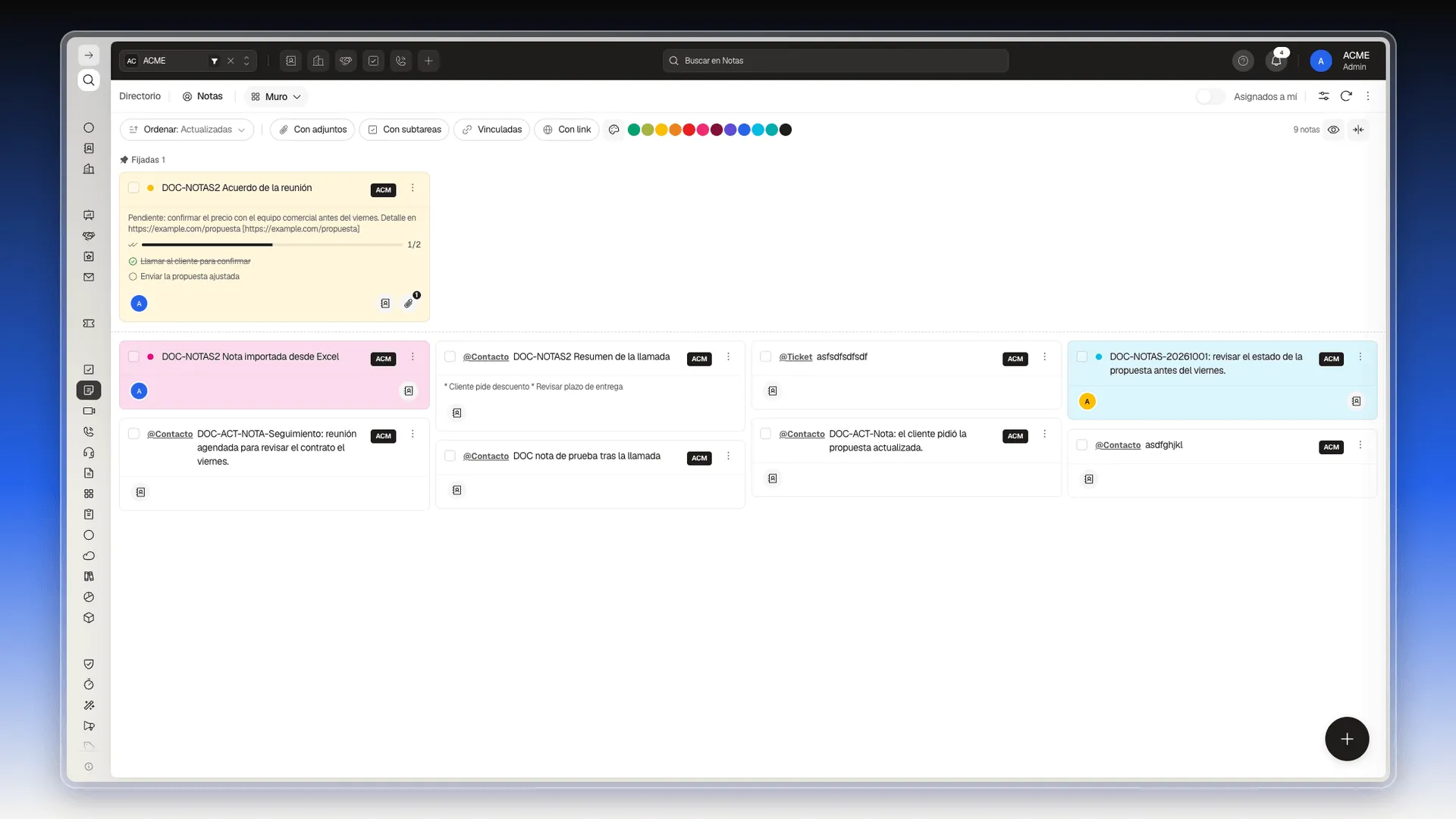Select the Notas tab
Image resolution: width=1456 pixels, height=819 pixels.
pyautogui.click(x=202, y=96)
